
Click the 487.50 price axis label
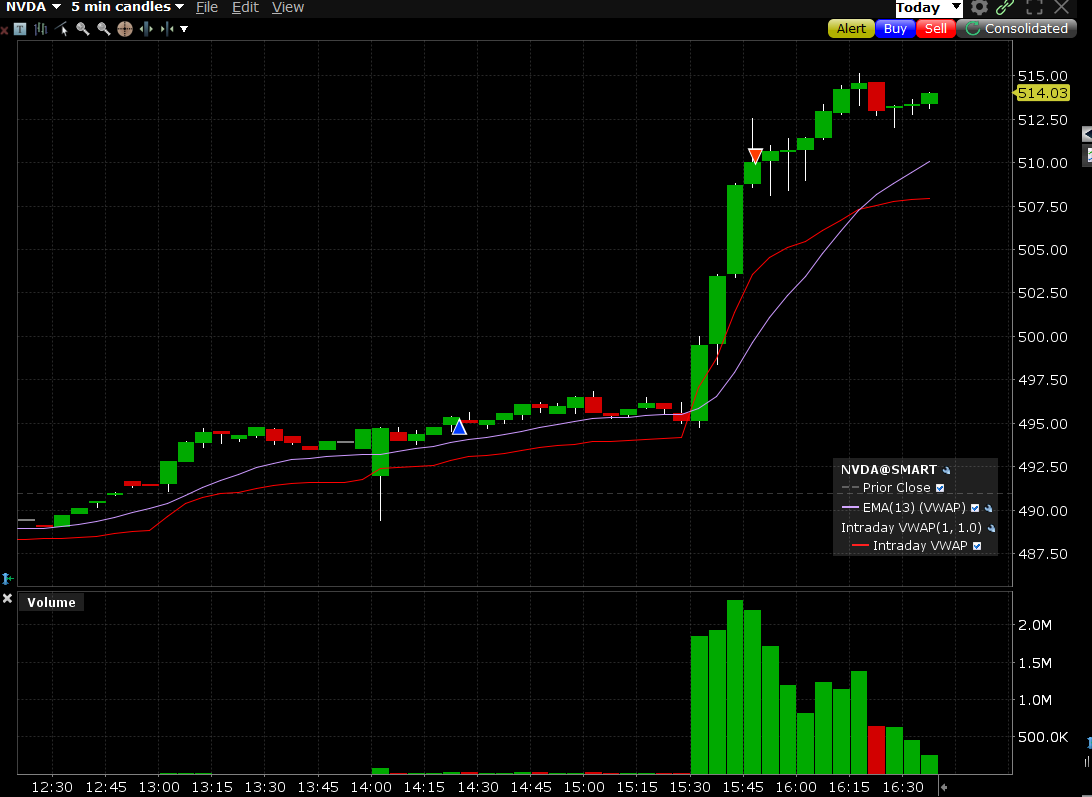coord(1043,554)
